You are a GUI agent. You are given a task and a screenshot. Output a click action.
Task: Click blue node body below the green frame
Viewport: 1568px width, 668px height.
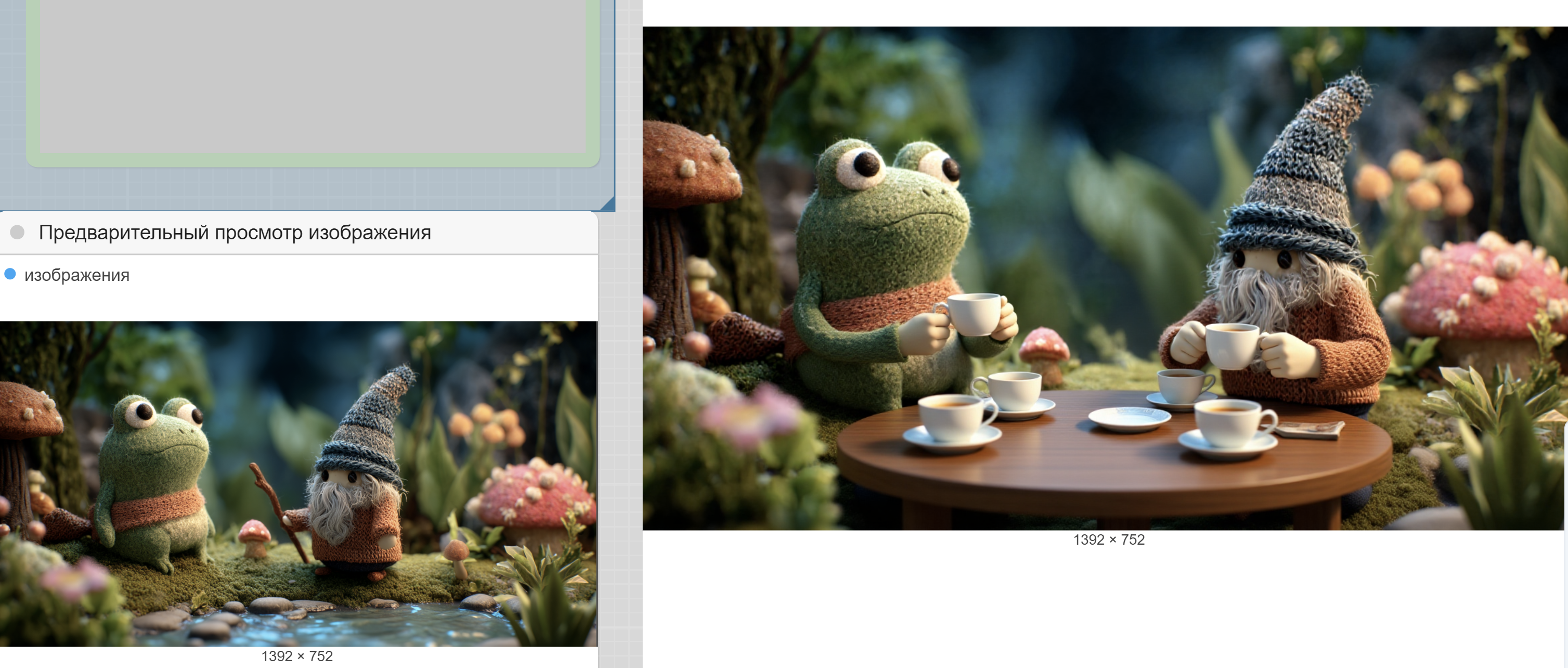[304, 190]
